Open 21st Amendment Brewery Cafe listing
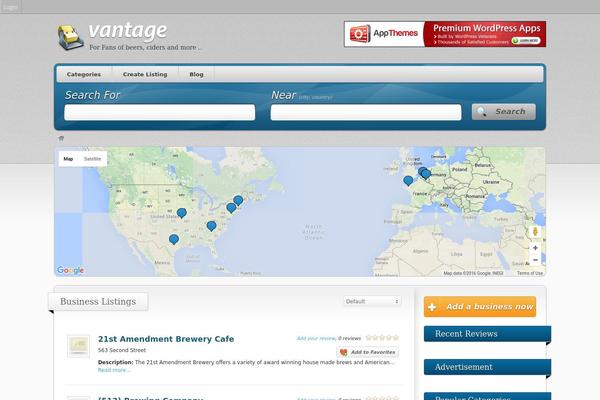600x400 pixels. pos(166,339)
